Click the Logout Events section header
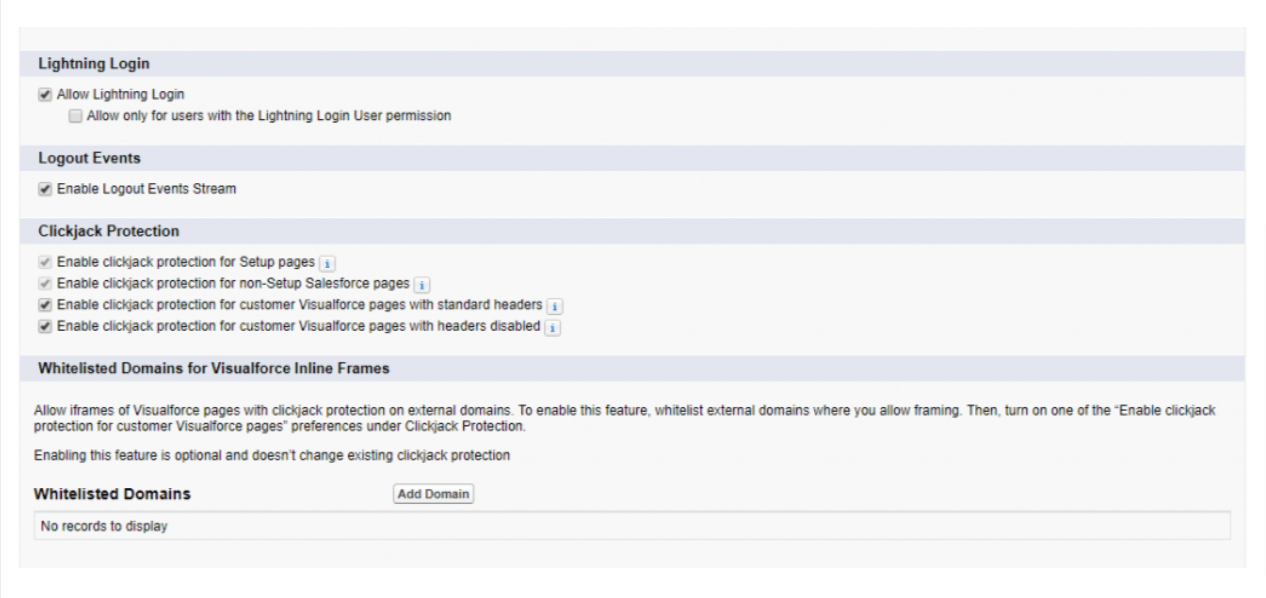This screenshot has height=598, width=1266. [88, 158]
